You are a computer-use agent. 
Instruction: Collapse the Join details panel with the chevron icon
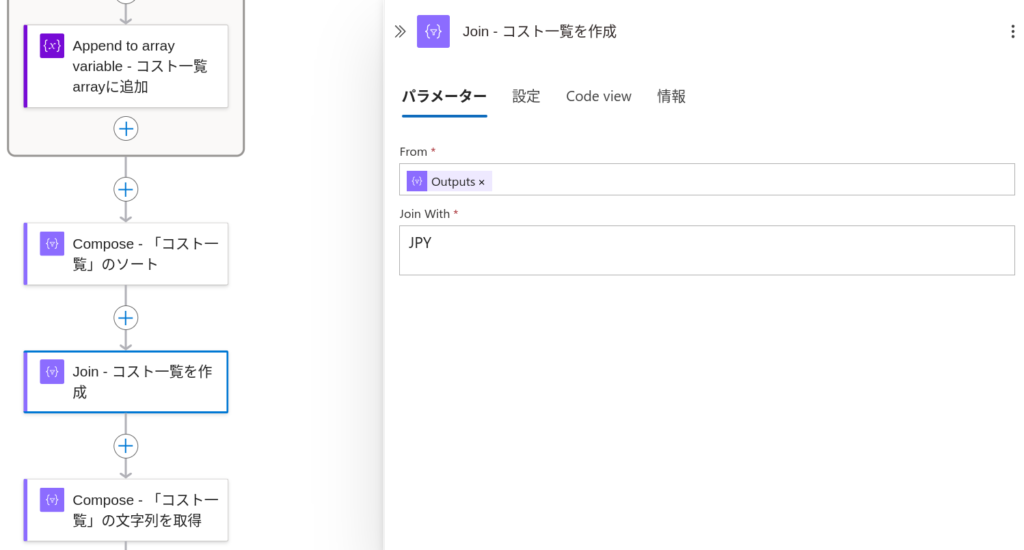point(400,31)
